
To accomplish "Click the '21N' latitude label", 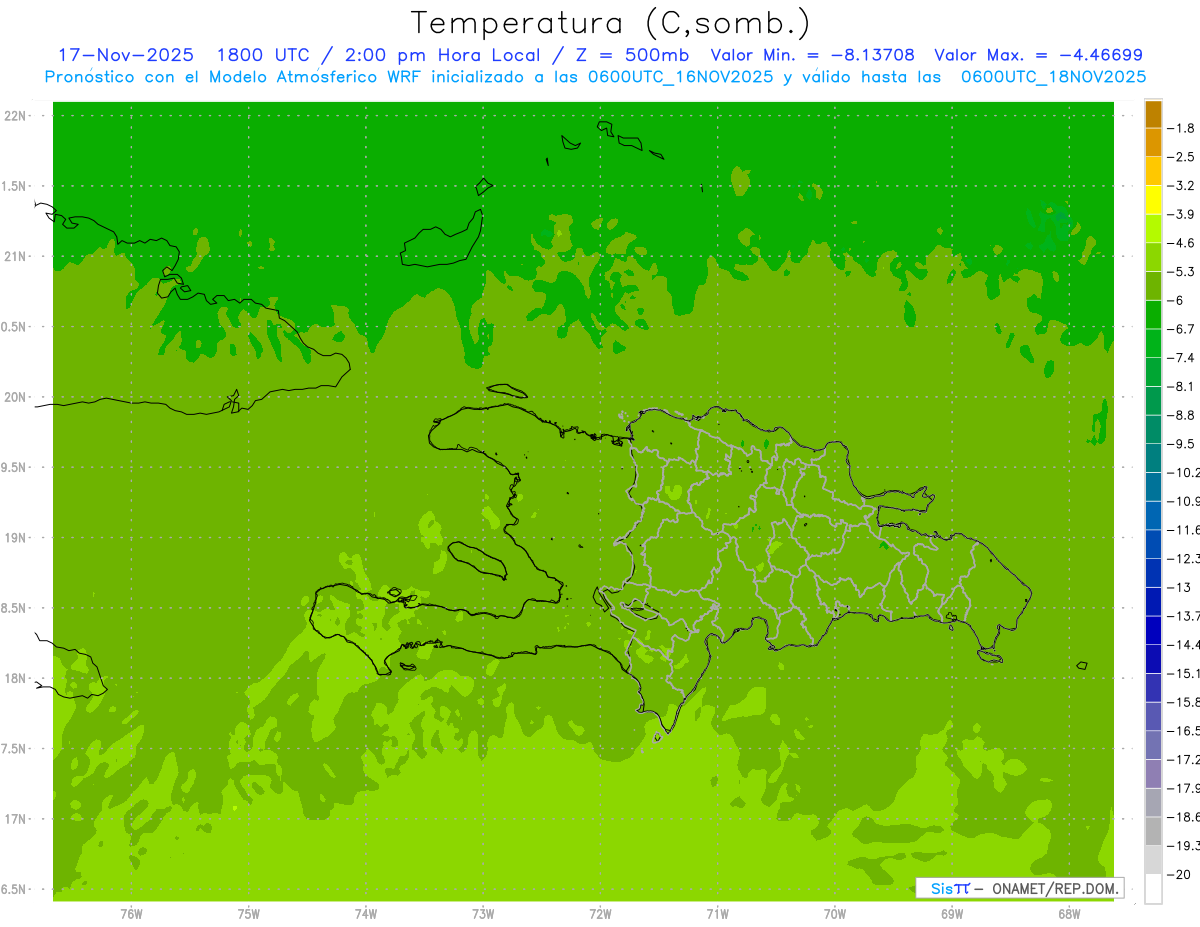I will point(16,257).
